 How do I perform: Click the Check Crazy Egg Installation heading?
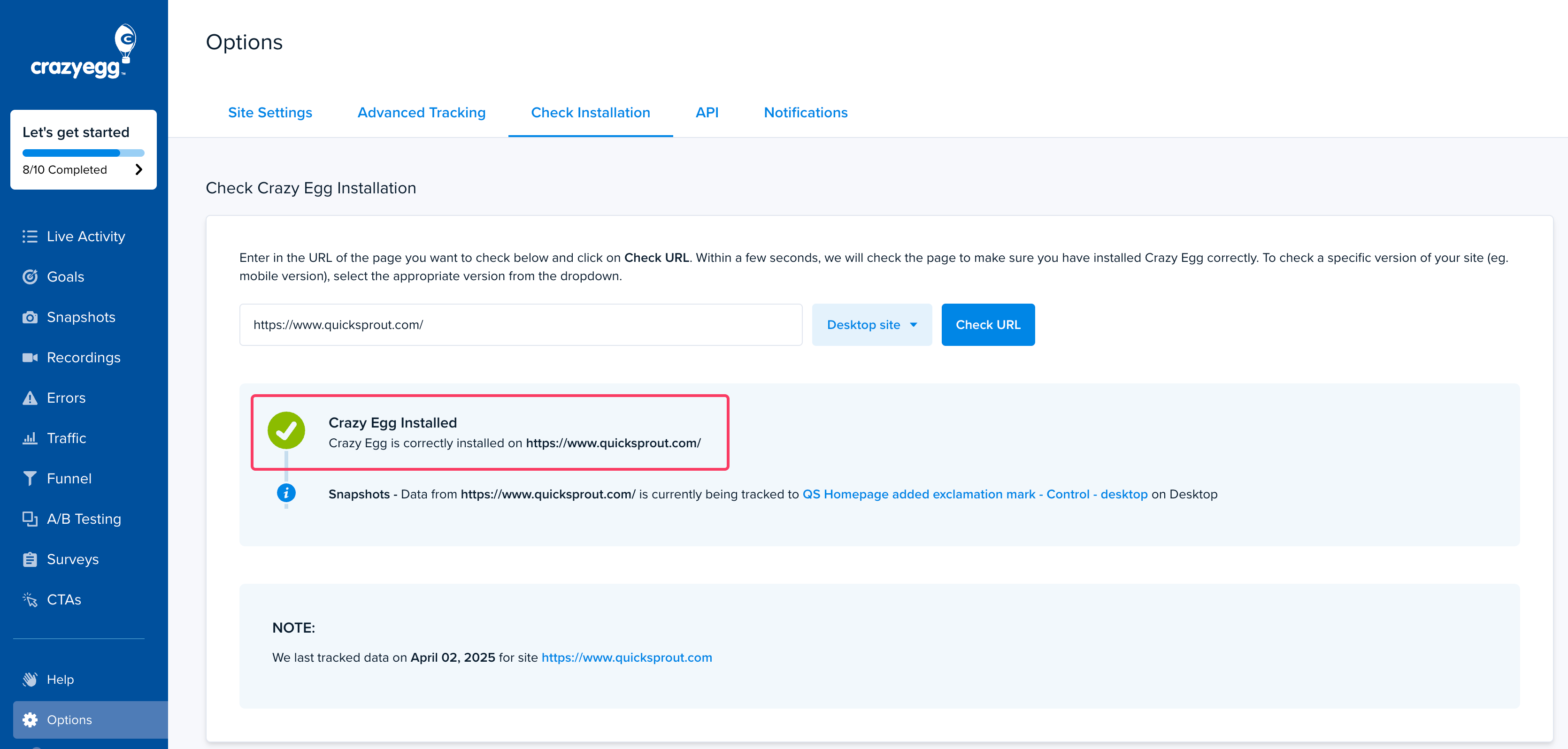[x=311, y=188]
